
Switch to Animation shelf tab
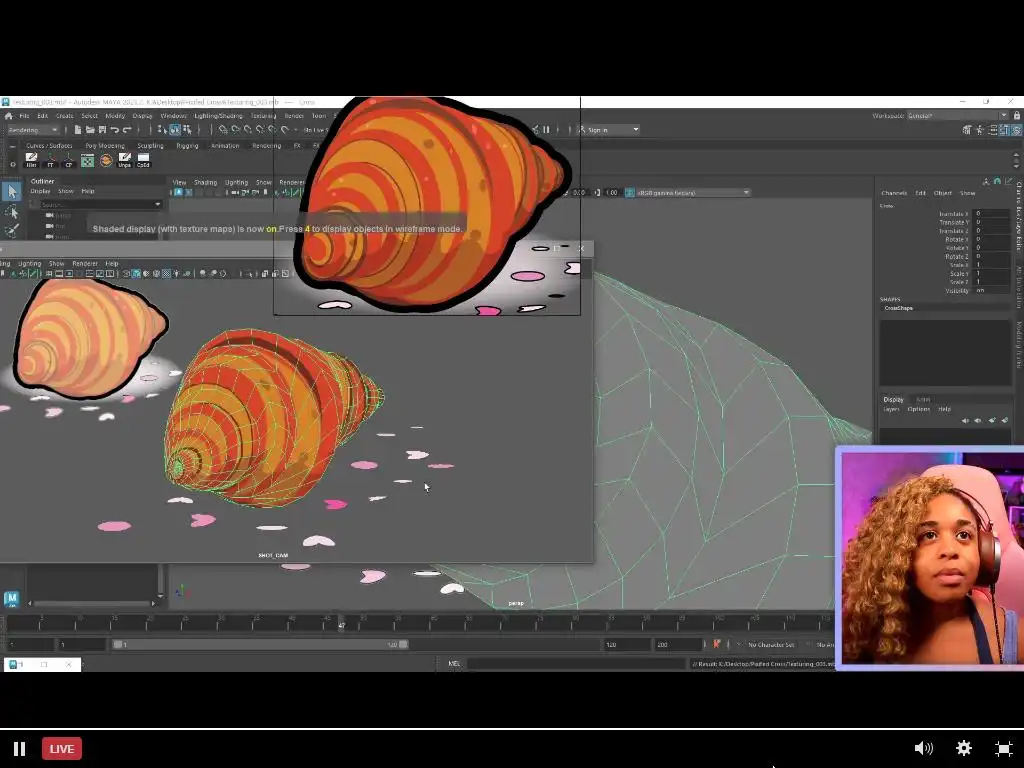point(225,146)
